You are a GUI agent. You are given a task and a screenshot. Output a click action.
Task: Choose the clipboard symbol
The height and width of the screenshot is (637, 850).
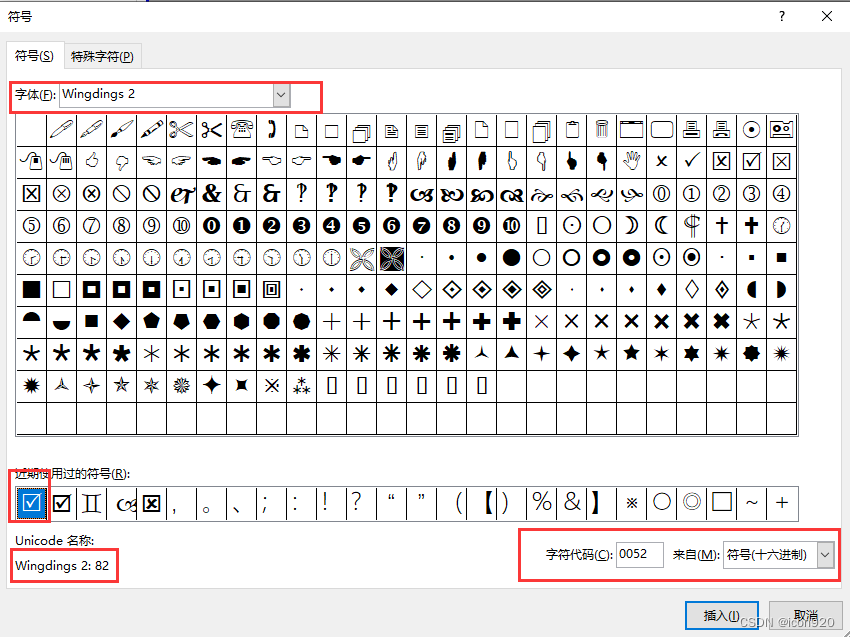[571, 130]
